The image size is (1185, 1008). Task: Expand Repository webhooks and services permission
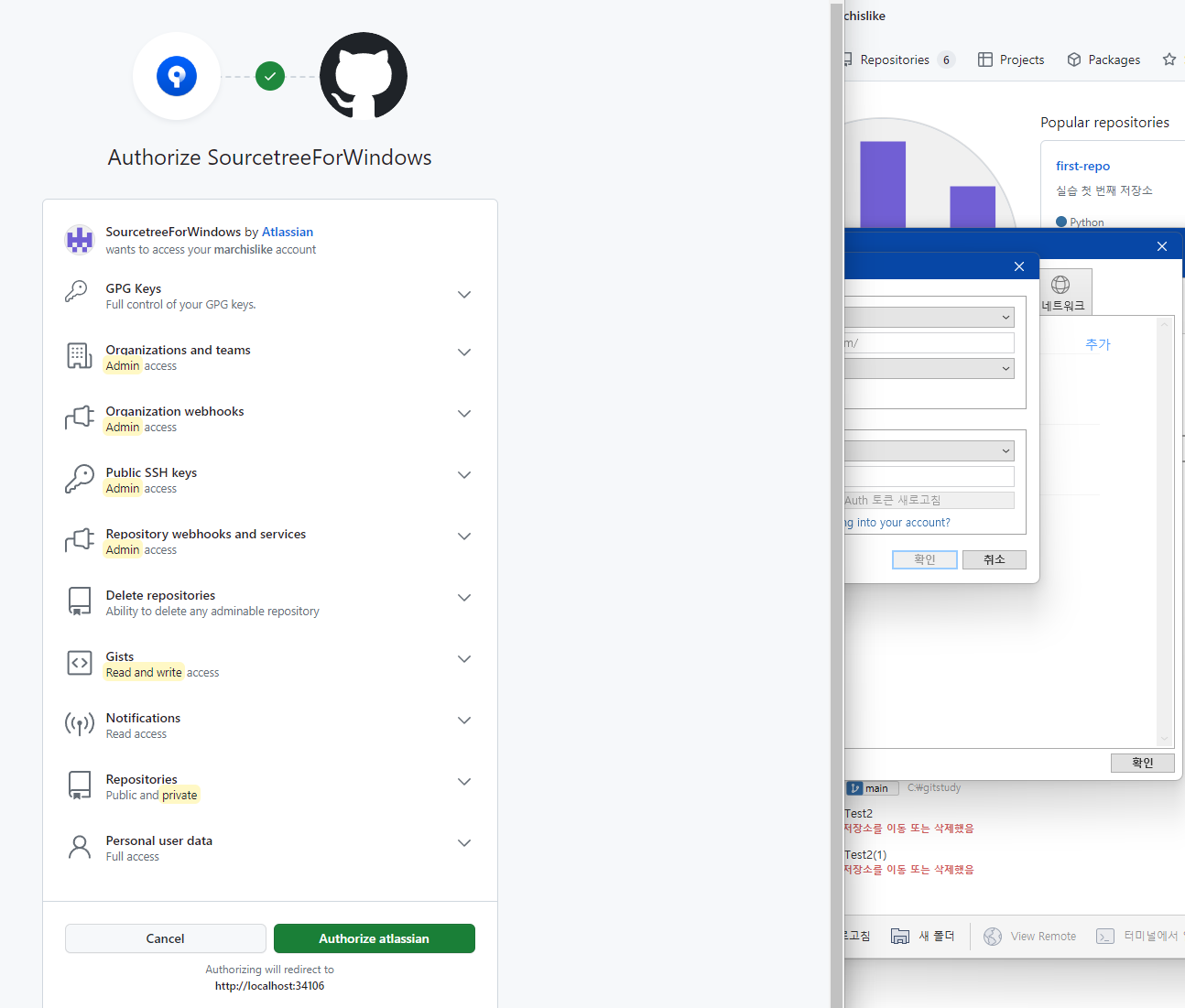(464, 537)
